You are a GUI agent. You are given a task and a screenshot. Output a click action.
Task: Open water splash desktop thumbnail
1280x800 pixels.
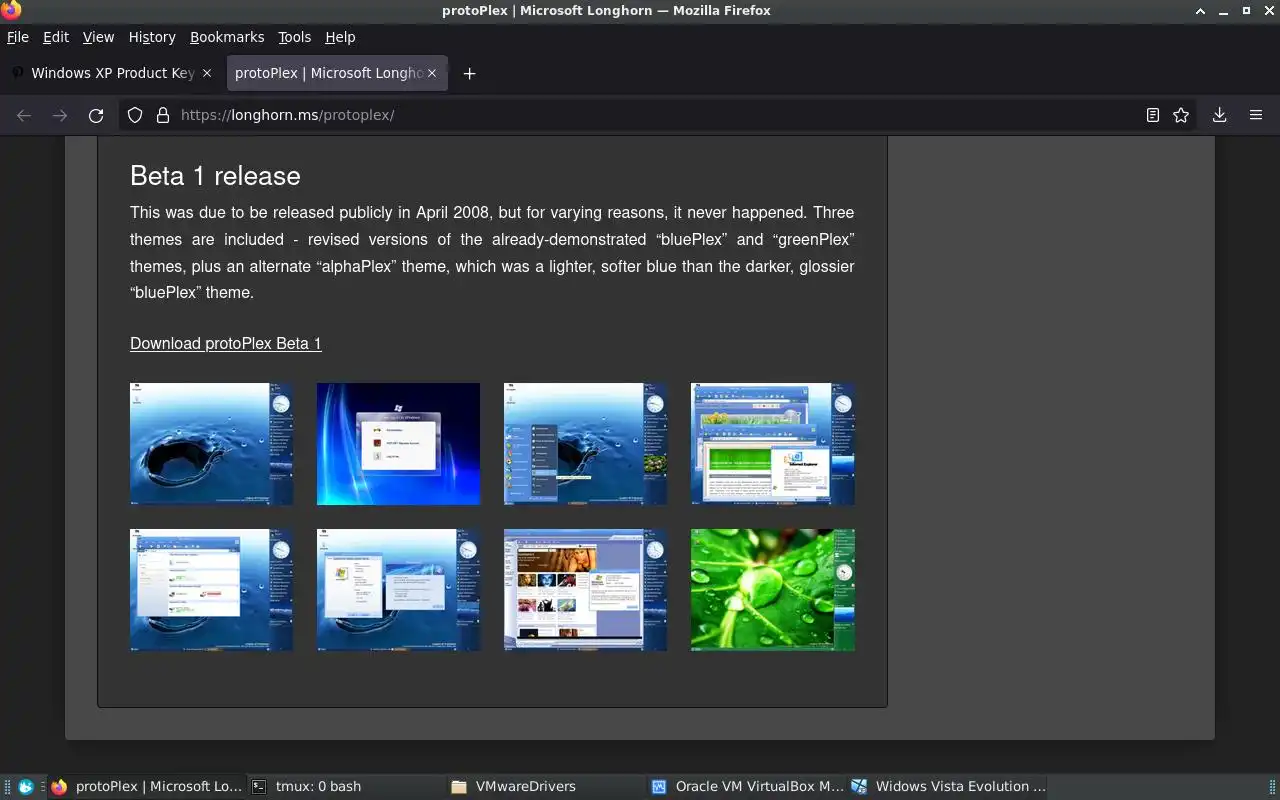point(212,444)
